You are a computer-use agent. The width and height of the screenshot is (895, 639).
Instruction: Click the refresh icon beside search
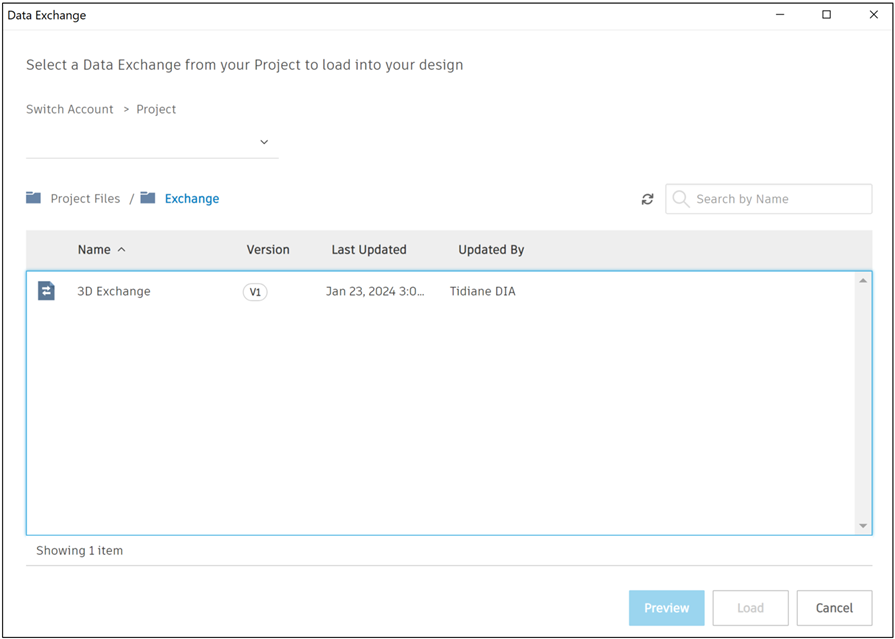(647, 199)
